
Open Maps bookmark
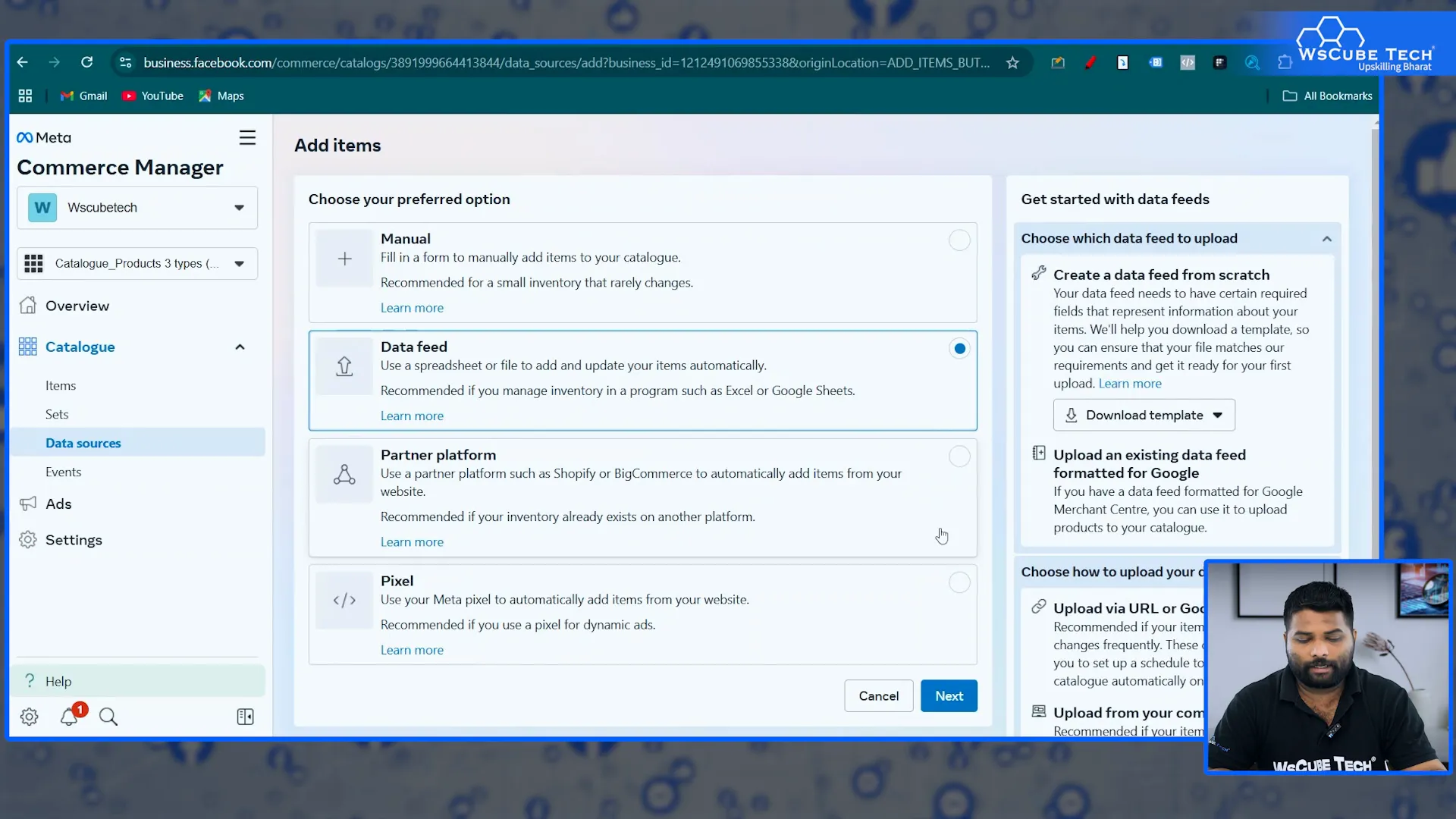tap(221, 96)
